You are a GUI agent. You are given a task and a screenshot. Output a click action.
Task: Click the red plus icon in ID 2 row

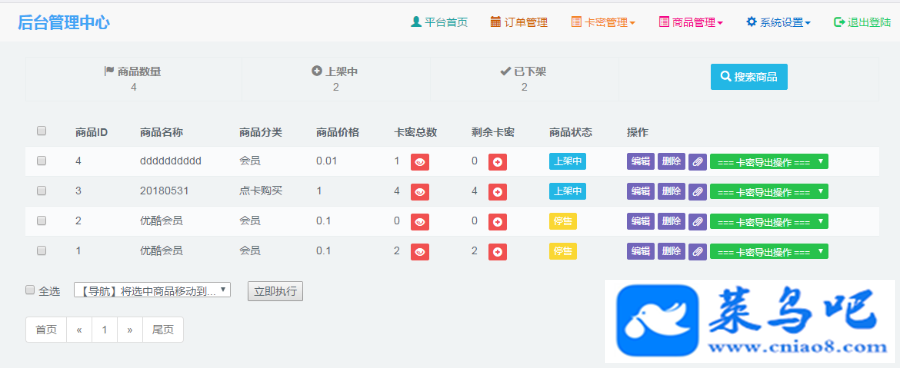[x=498, y=222]
